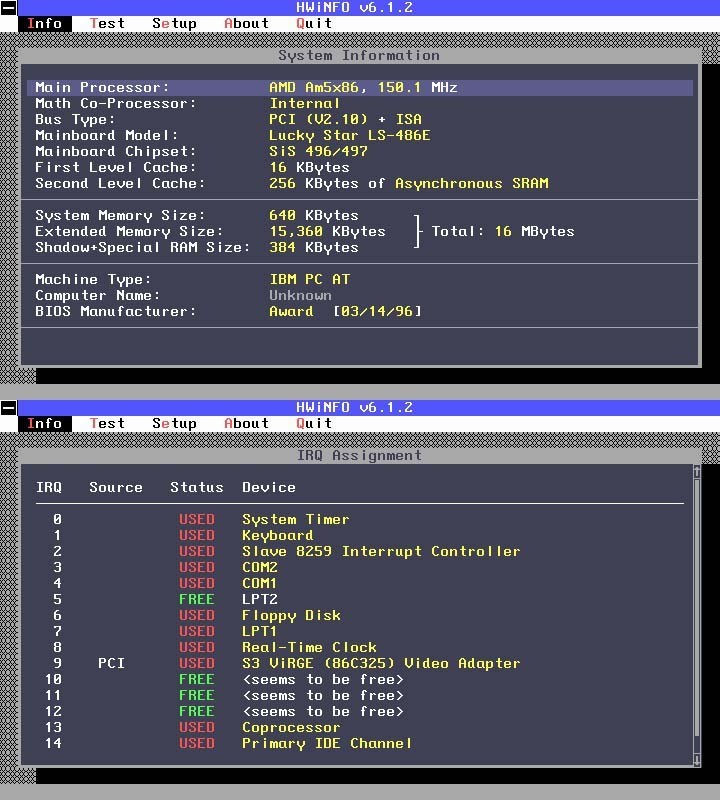Click FREE status of IRQ 10
Screen dimensions: 720x800
point(197,680)
